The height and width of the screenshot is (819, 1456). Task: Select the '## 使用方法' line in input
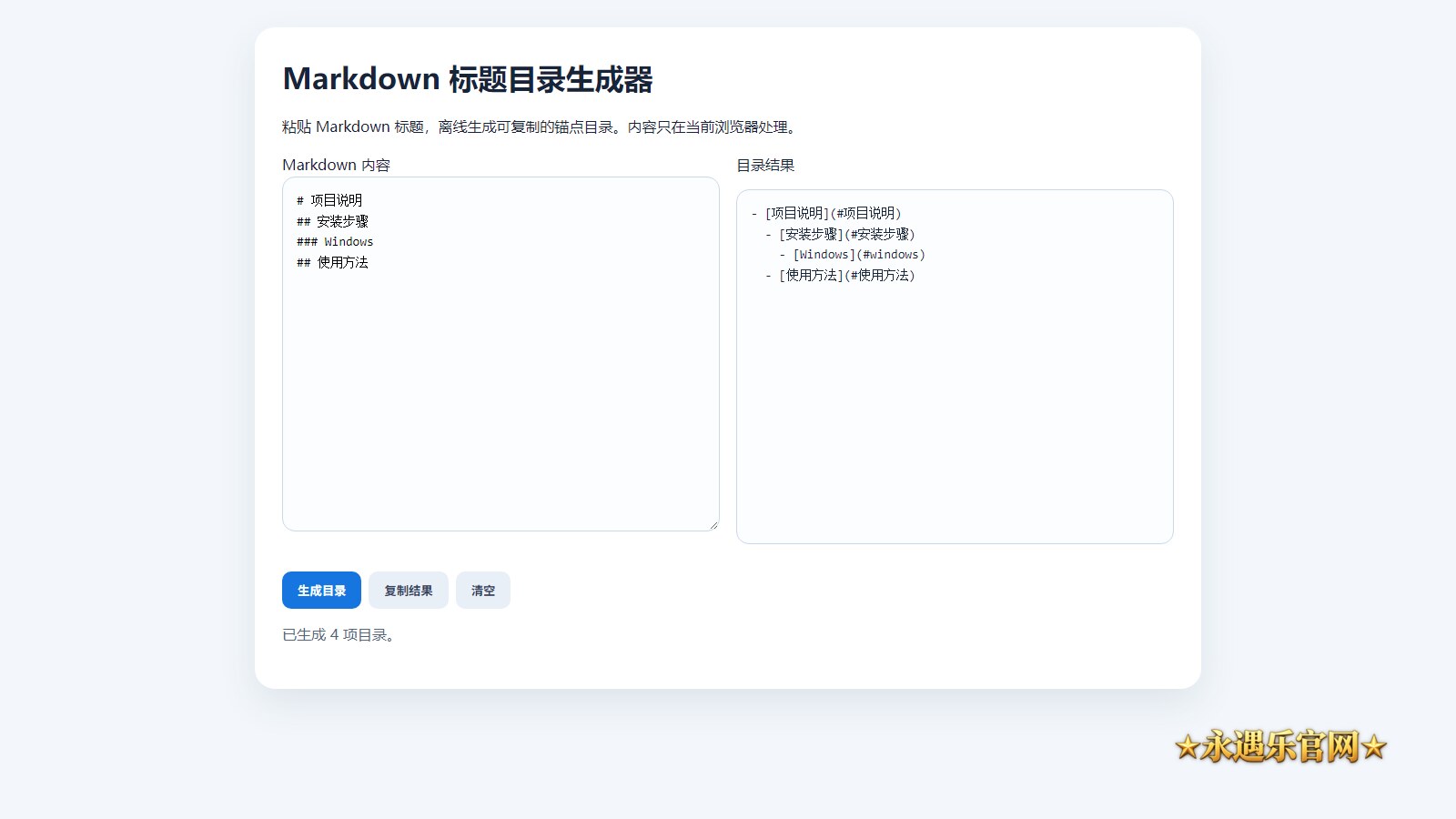pos(332,263)
